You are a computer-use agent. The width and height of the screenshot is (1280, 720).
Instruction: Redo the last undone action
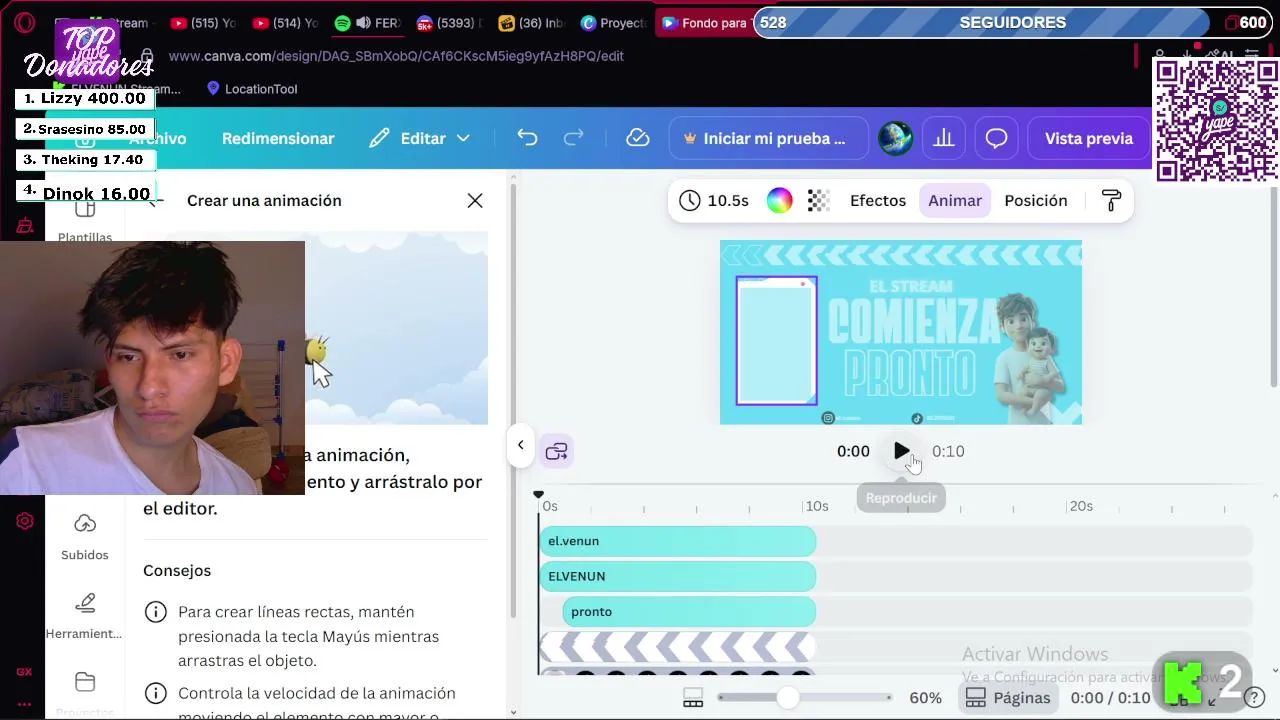tap(573, 138)
